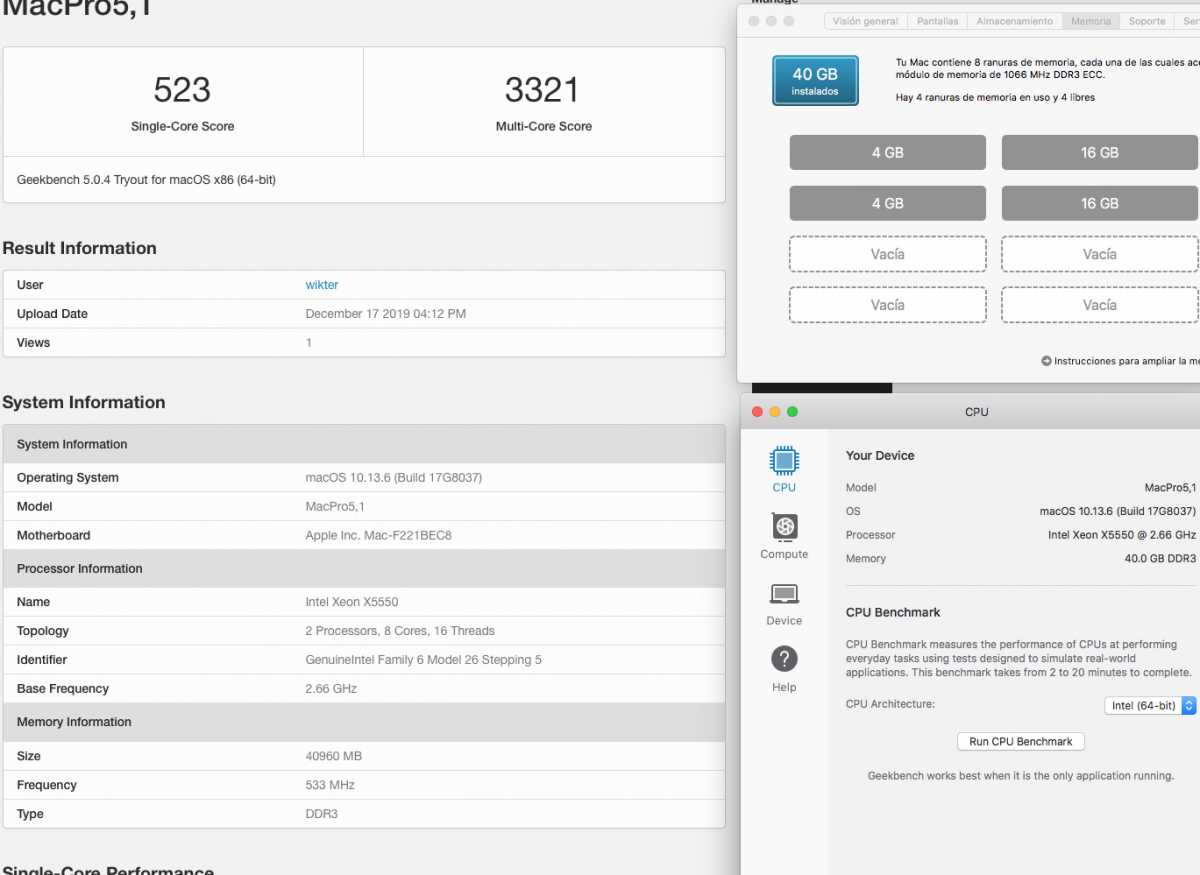The image size is (1200, 875).
Task: Select the upload date December 17 2019 04:12 PM
Action: (x=386, y=314)
